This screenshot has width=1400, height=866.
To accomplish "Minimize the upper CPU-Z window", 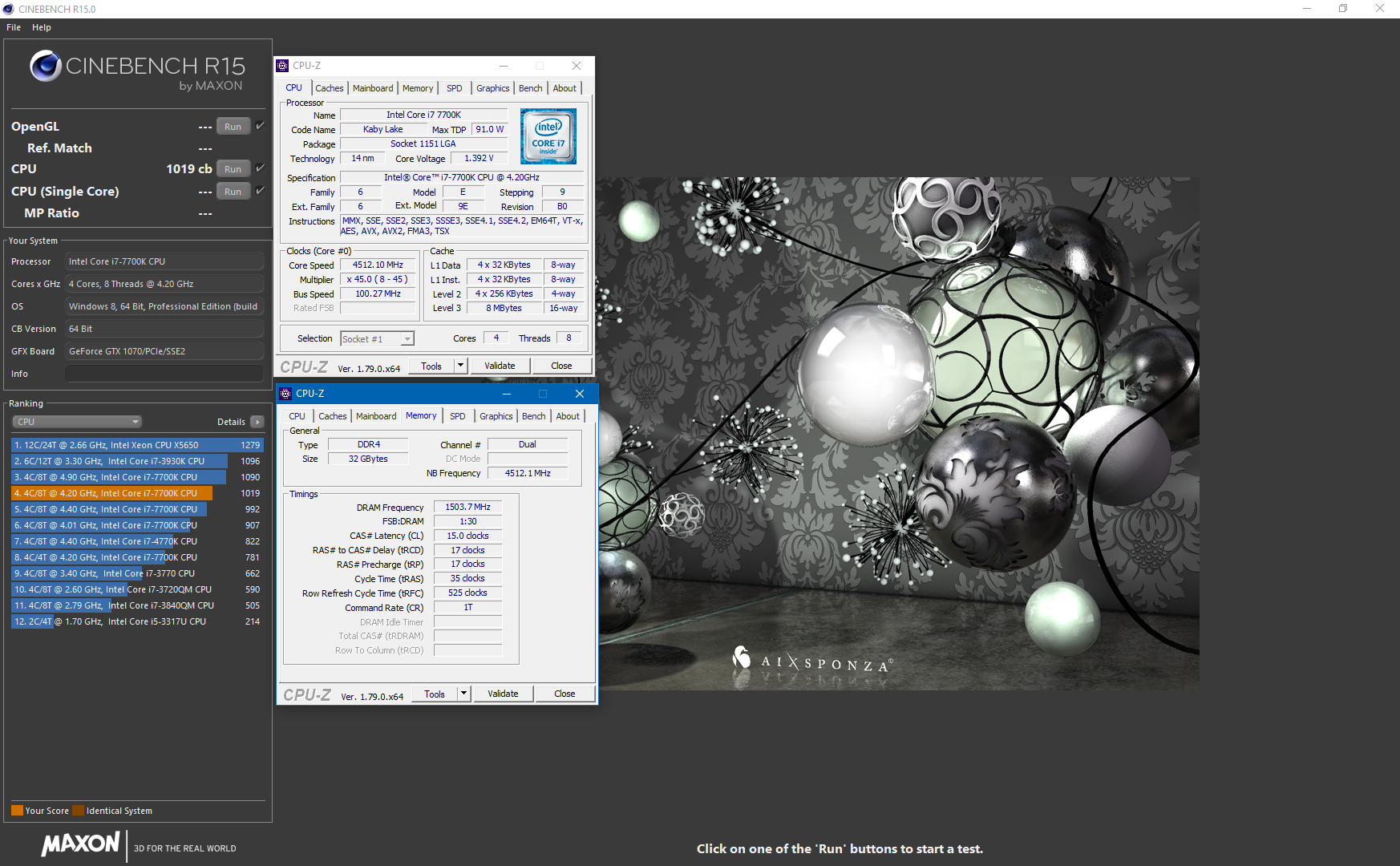I will pos(504,66).
